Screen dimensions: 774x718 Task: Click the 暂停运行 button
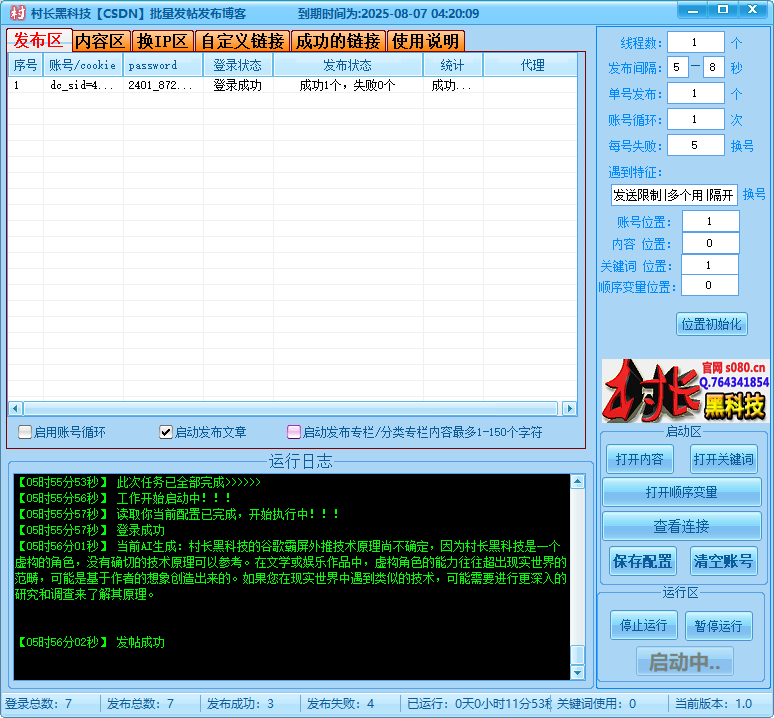coord(719,626)
